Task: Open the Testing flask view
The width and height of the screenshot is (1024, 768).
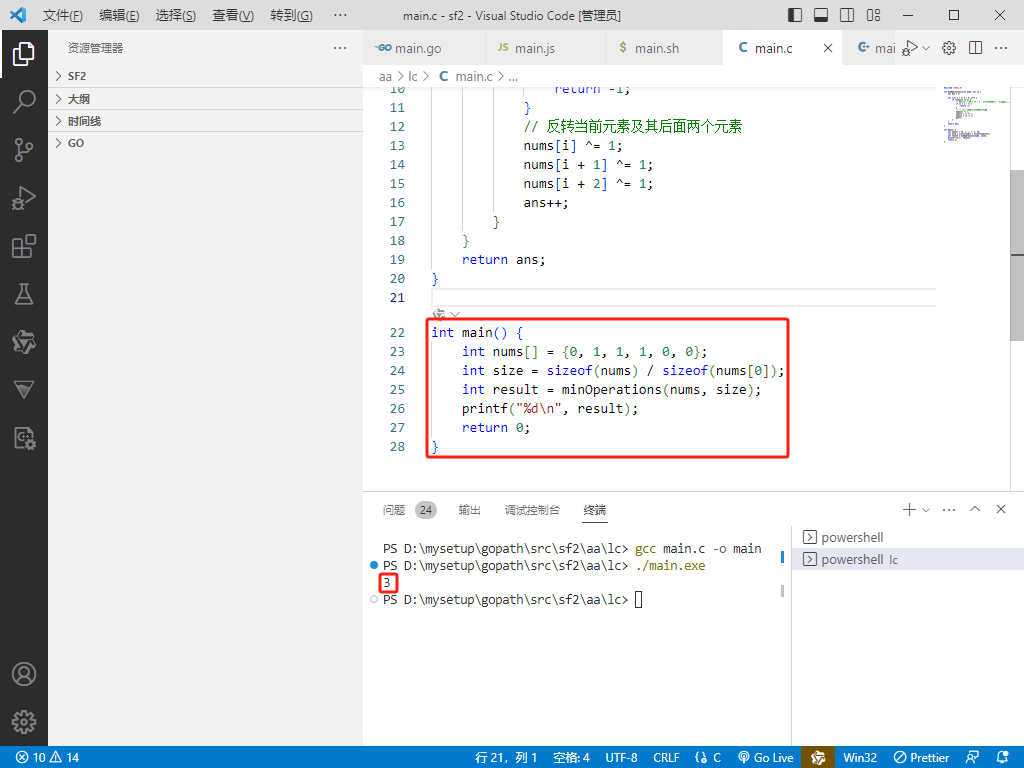Action: pyautogui.click(x=24, y=295)
